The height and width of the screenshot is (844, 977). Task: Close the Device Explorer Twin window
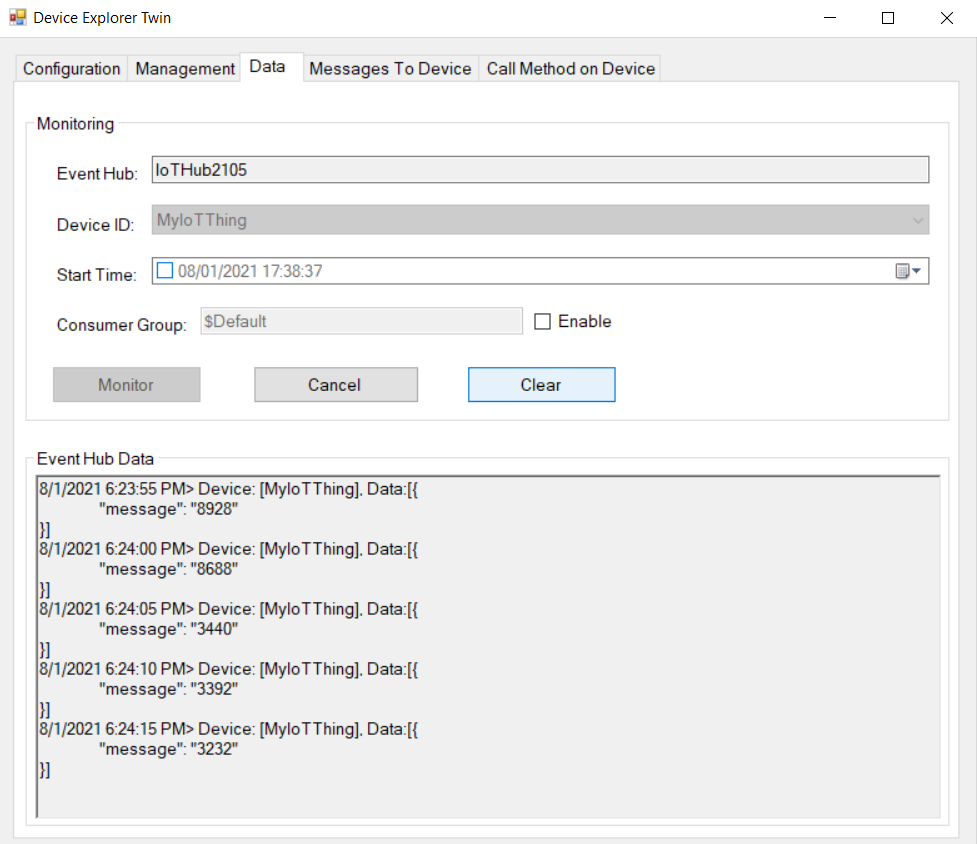[x=946, y=18]
